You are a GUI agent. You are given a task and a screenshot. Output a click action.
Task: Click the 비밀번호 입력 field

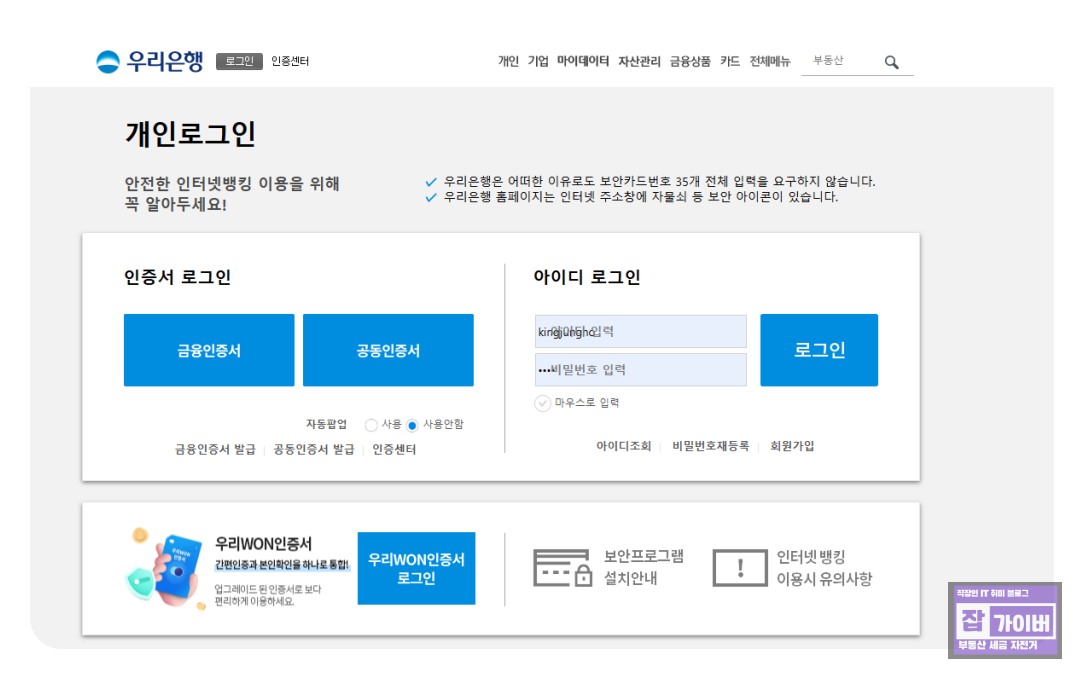coord(641,369)
